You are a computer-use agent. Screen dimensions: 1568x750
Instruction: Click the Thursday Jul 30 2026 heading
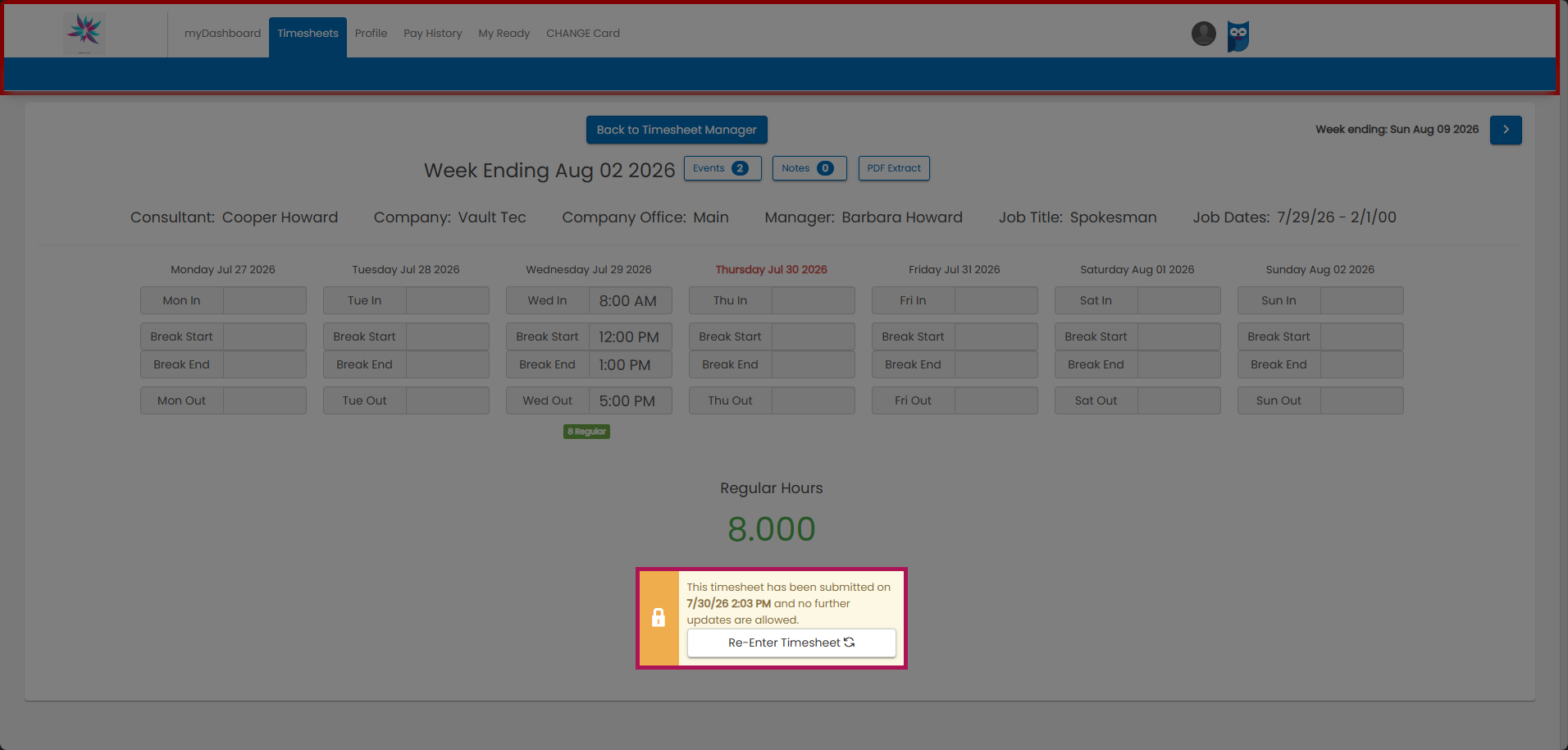(x=771, y=269)
